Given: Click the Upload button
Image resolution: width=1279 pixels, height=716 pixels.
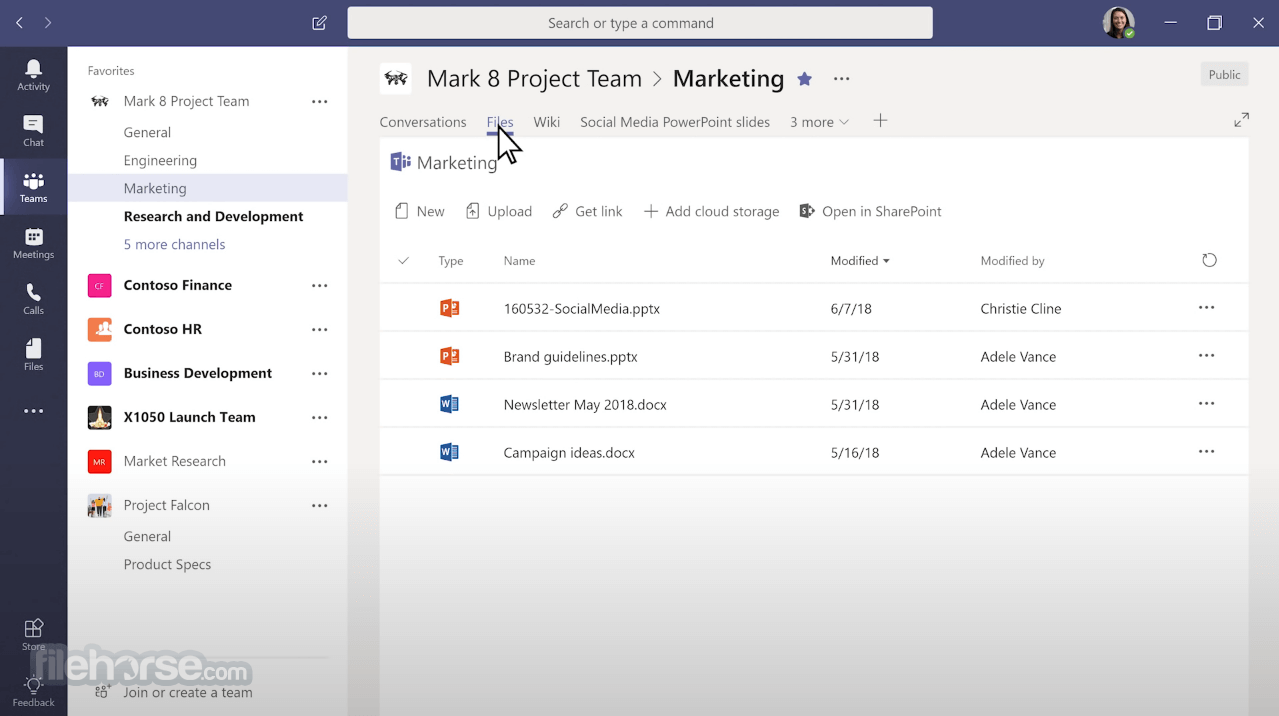Looking at the screenshot, I should pyautogui.click(x=498, y=211).
